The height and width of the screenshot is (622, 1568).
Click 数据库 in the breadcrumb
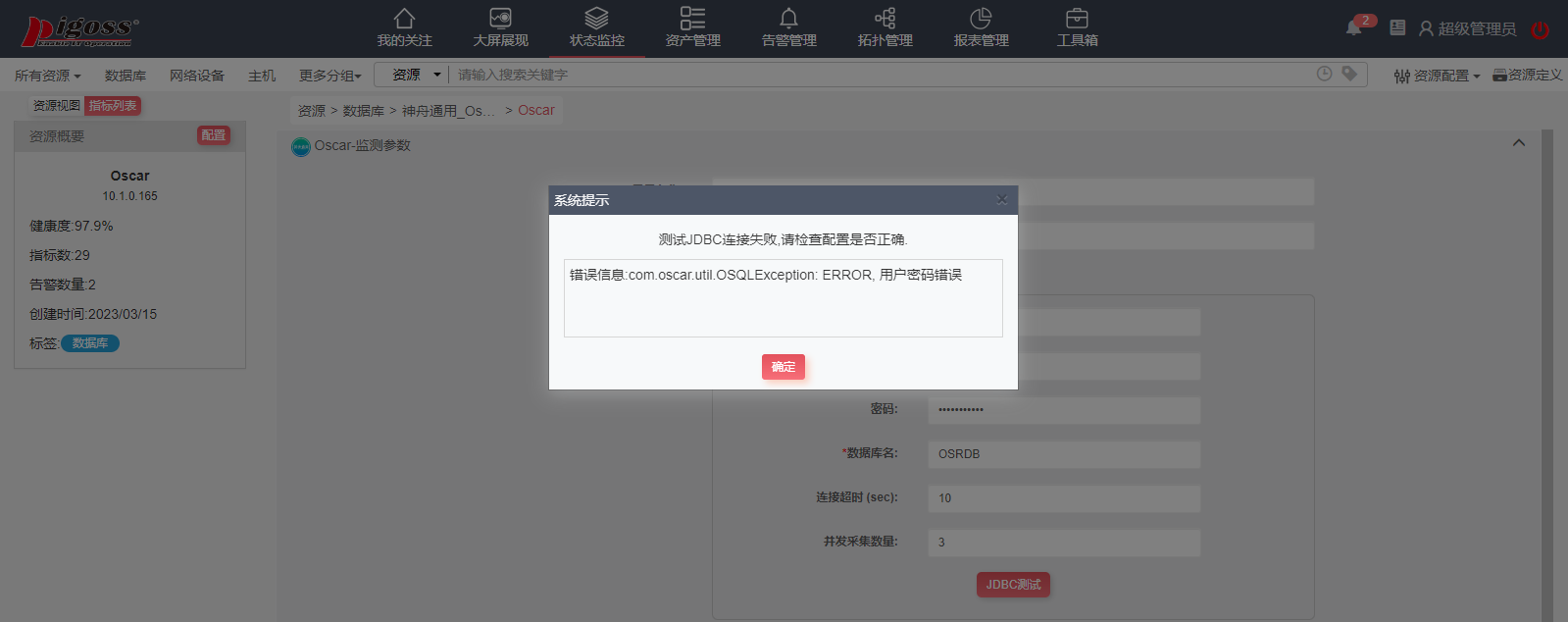tap(363, 111)
